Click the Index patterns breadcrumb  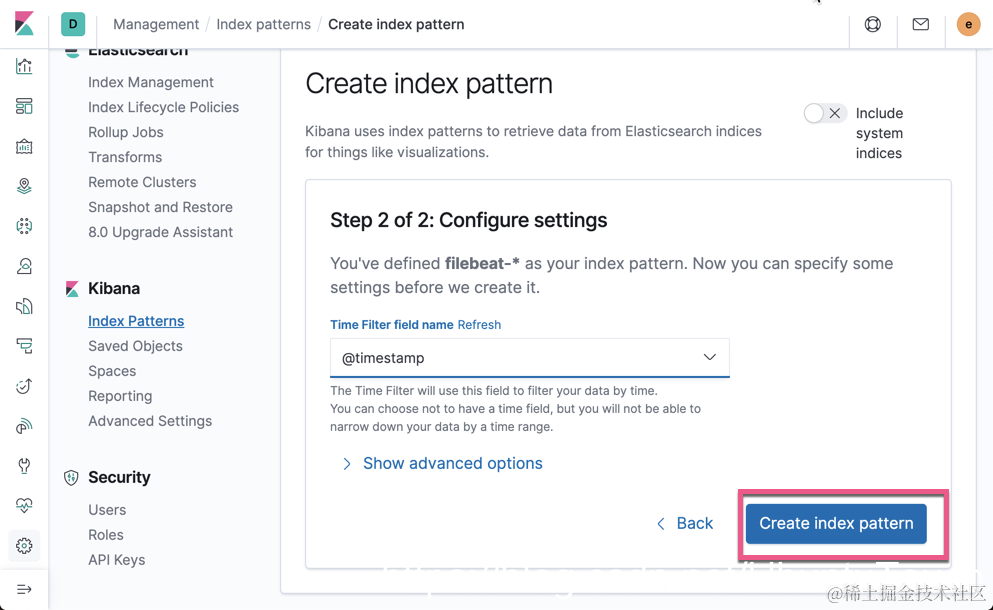click(x=263, y=24)
